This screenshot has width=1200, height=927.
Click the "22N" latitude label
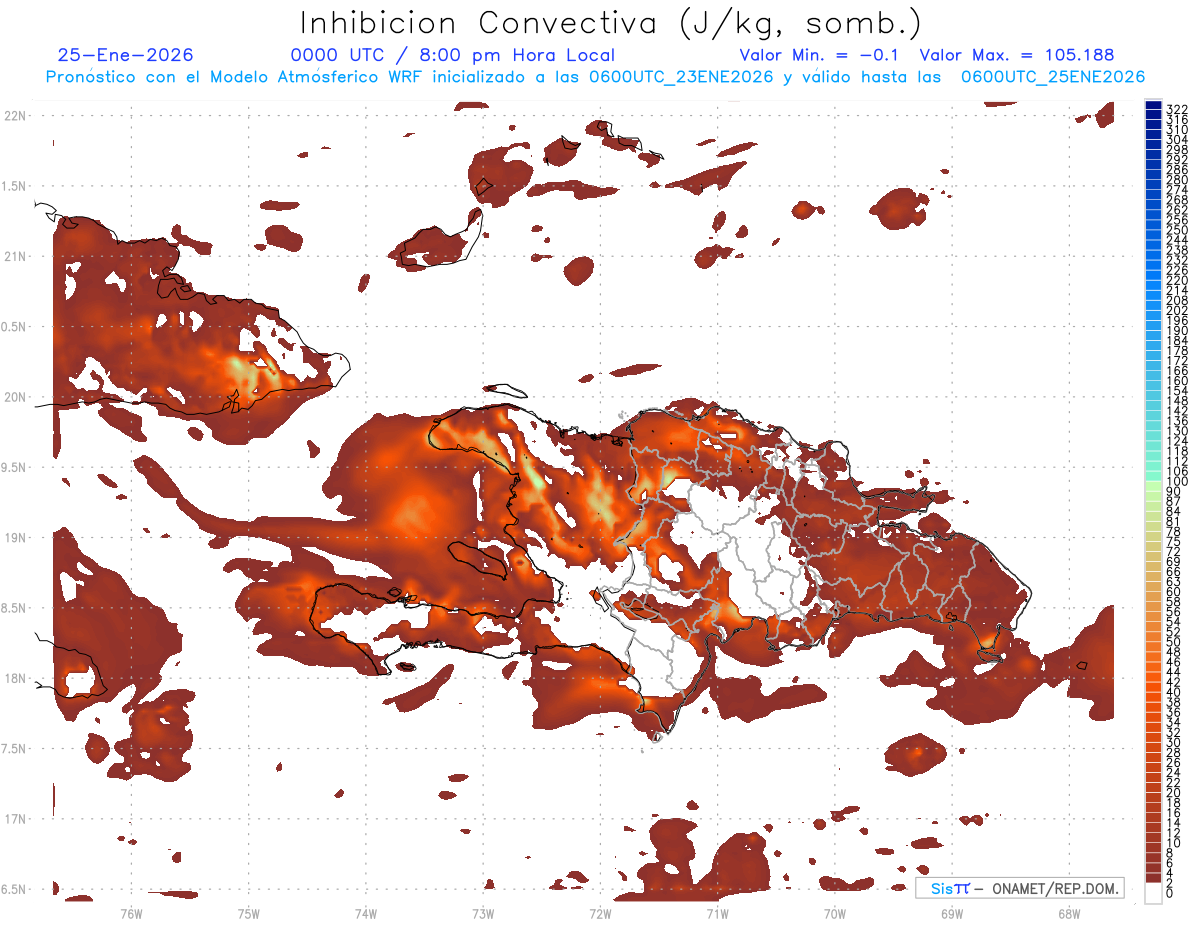point(16,116)
